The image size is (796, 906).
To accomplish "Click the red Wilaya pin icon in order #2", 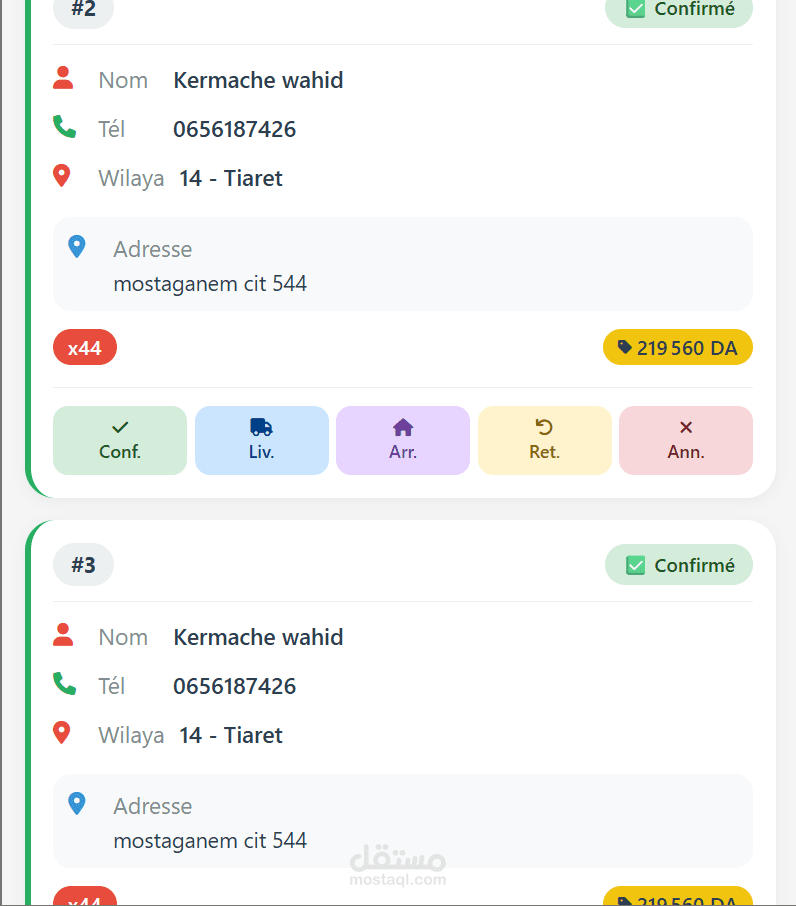I will click(x=62, y=176).
